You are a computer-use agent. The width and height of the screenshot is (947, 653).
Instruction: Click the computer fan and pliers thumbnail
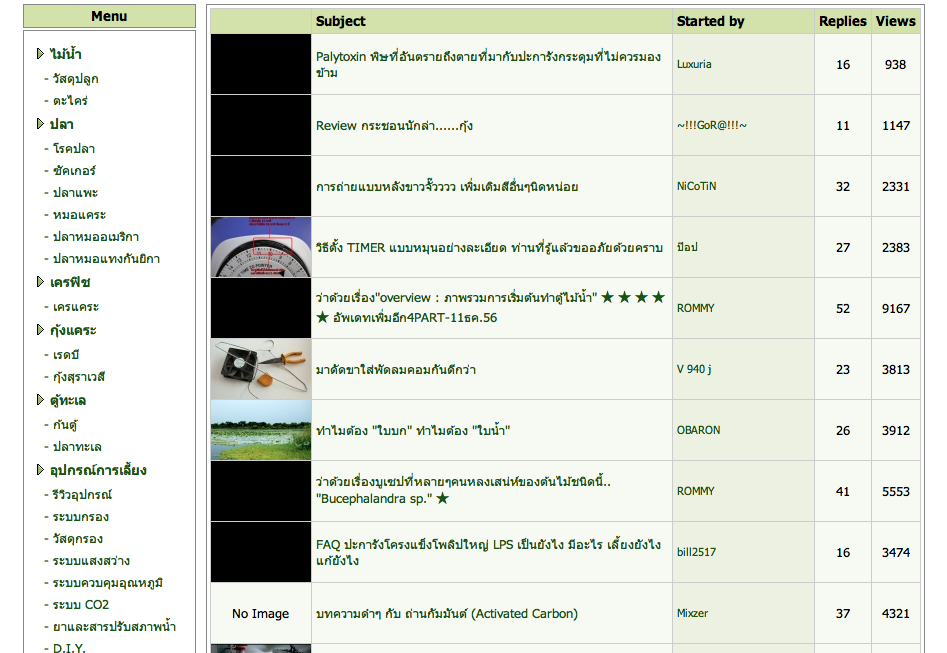click(261, 369)
